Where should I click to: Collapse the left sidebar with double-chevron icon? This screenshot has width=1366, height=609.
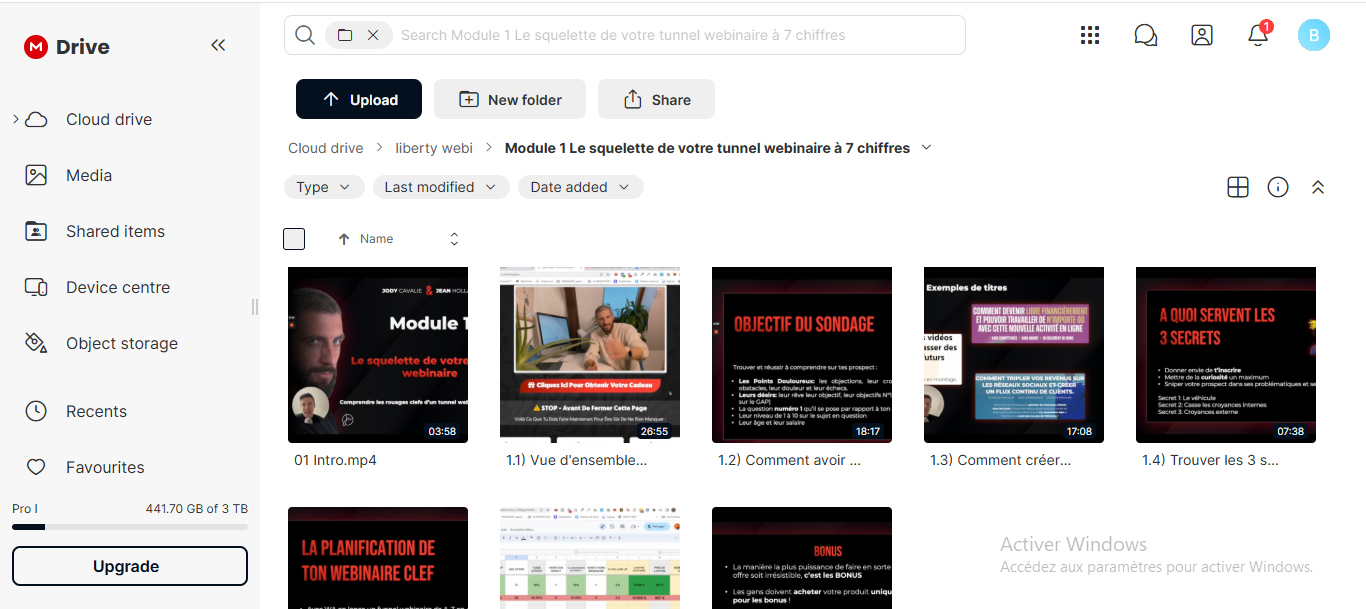(218, 45)
